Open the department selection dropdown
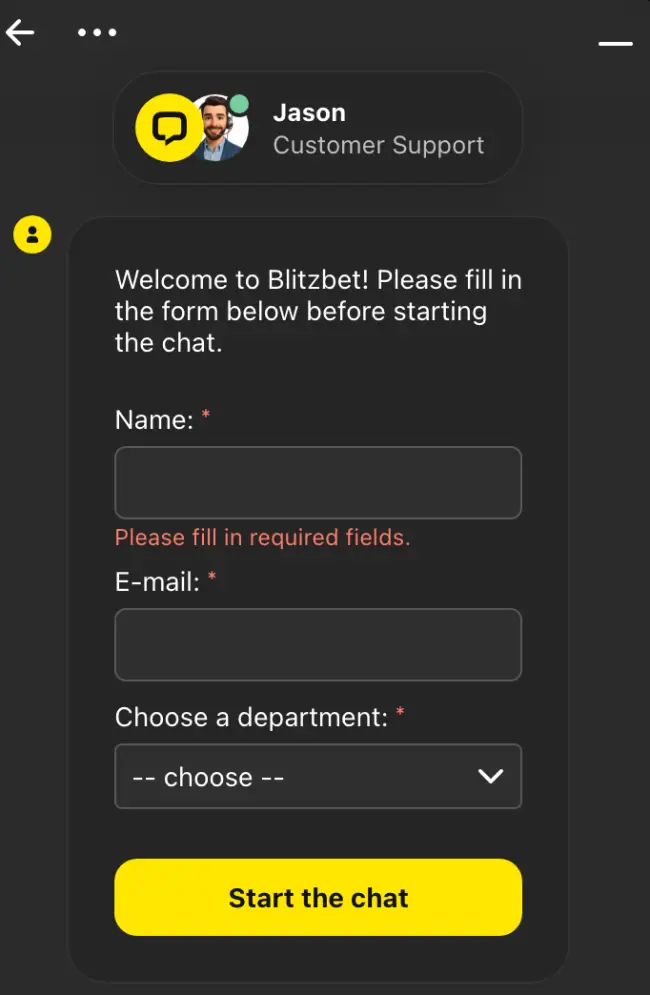 pos(318,776)
